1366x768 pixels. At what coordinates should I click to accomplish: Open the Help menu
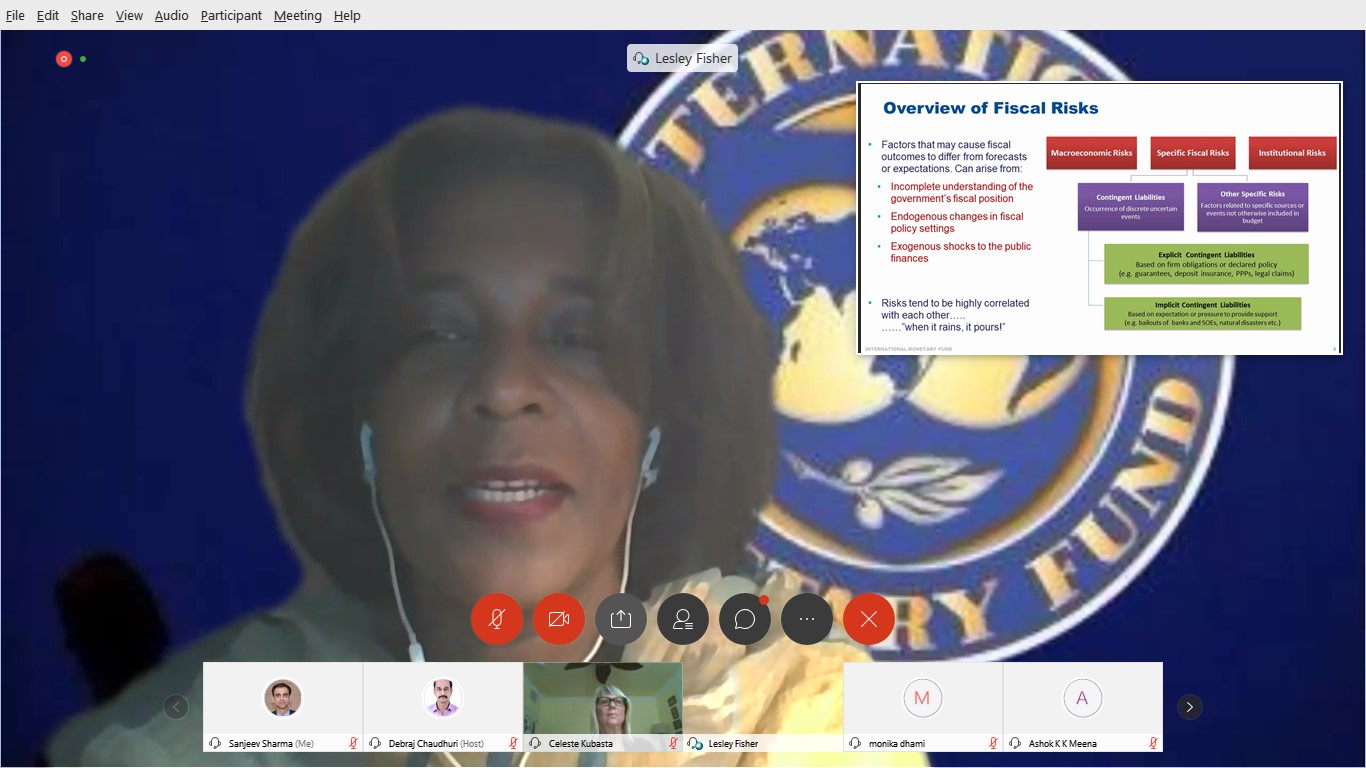(x=347, y=15)
